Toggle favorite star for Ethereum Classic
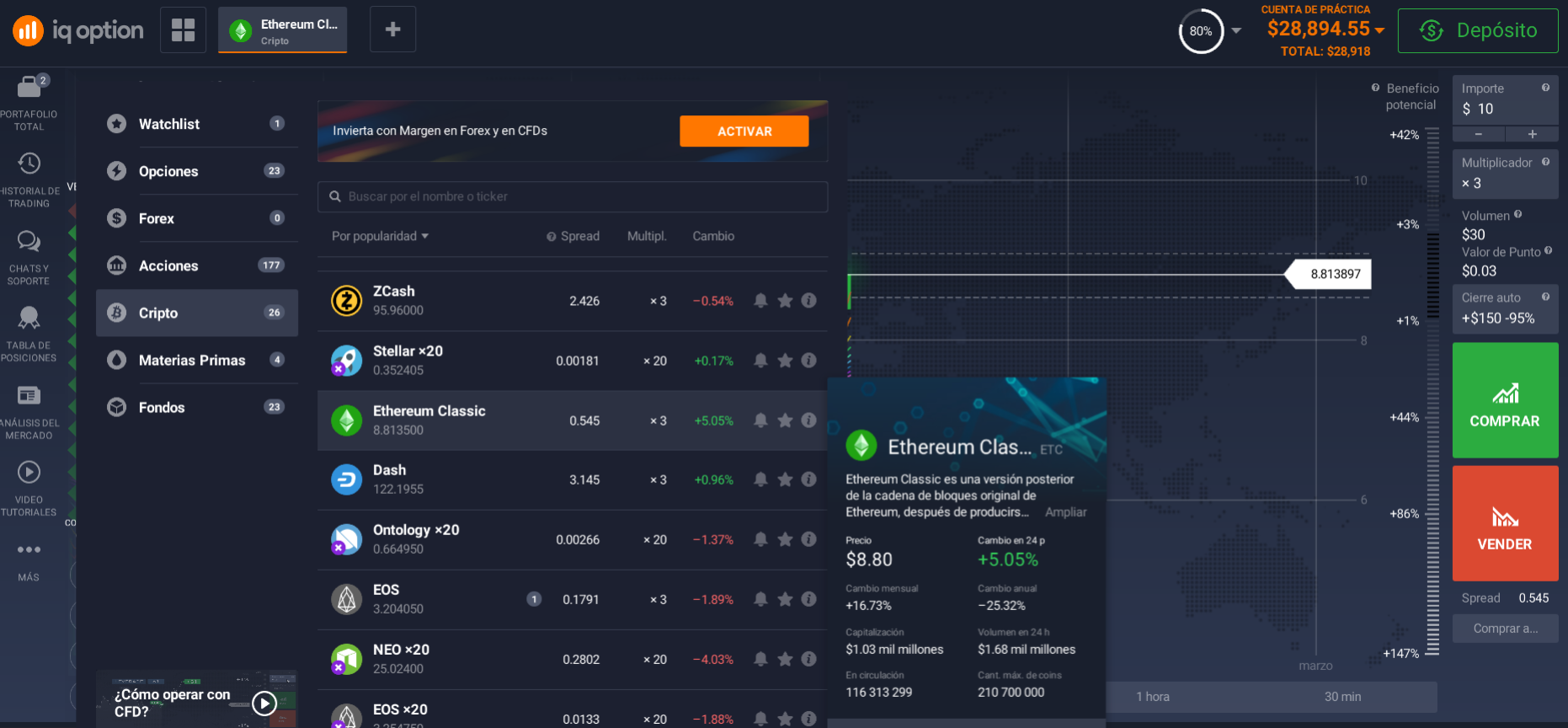 coord(785,420)
